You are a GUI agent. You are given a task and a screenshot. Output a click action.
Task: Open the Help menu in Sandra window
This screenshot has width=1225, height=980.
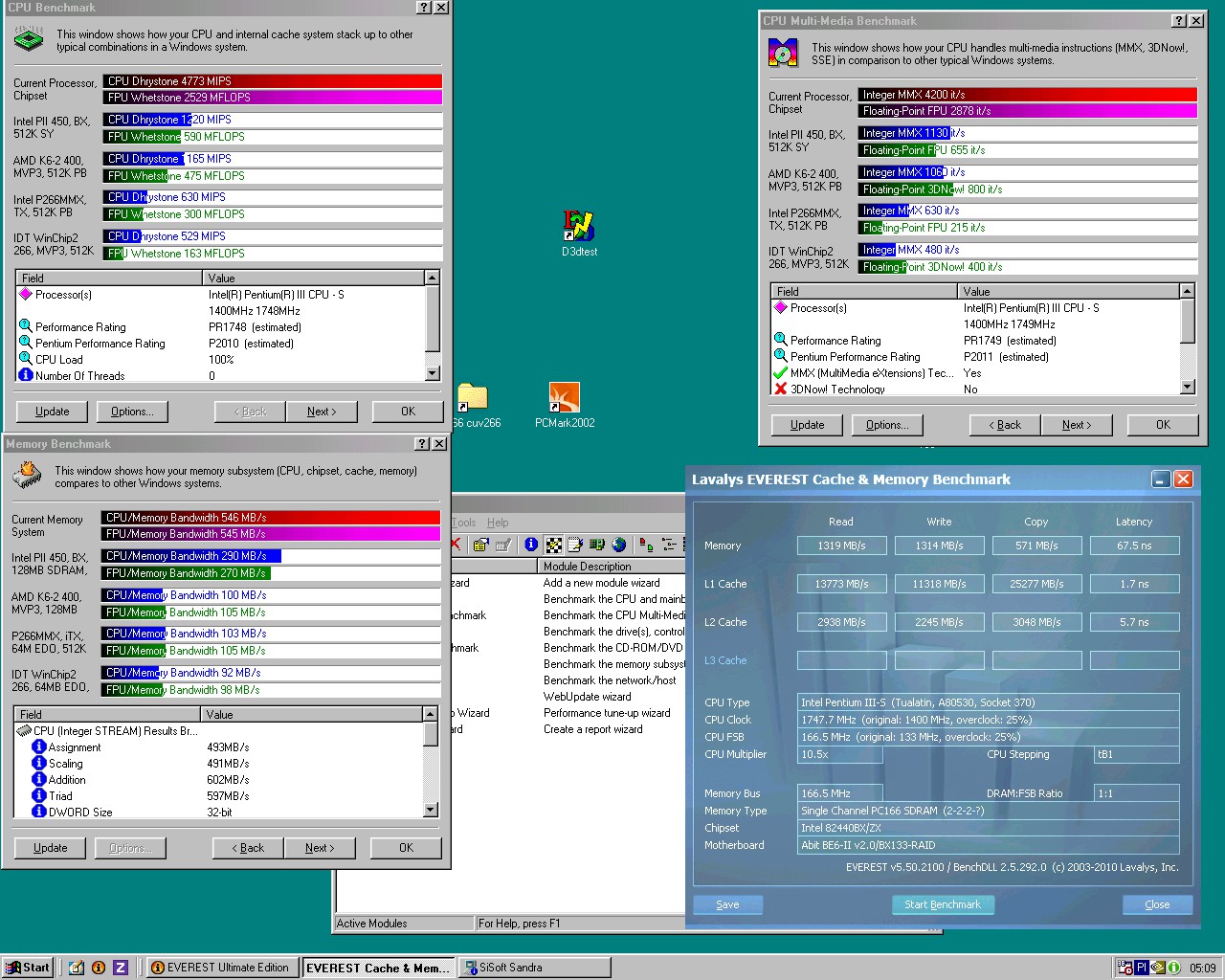[498, 523]
